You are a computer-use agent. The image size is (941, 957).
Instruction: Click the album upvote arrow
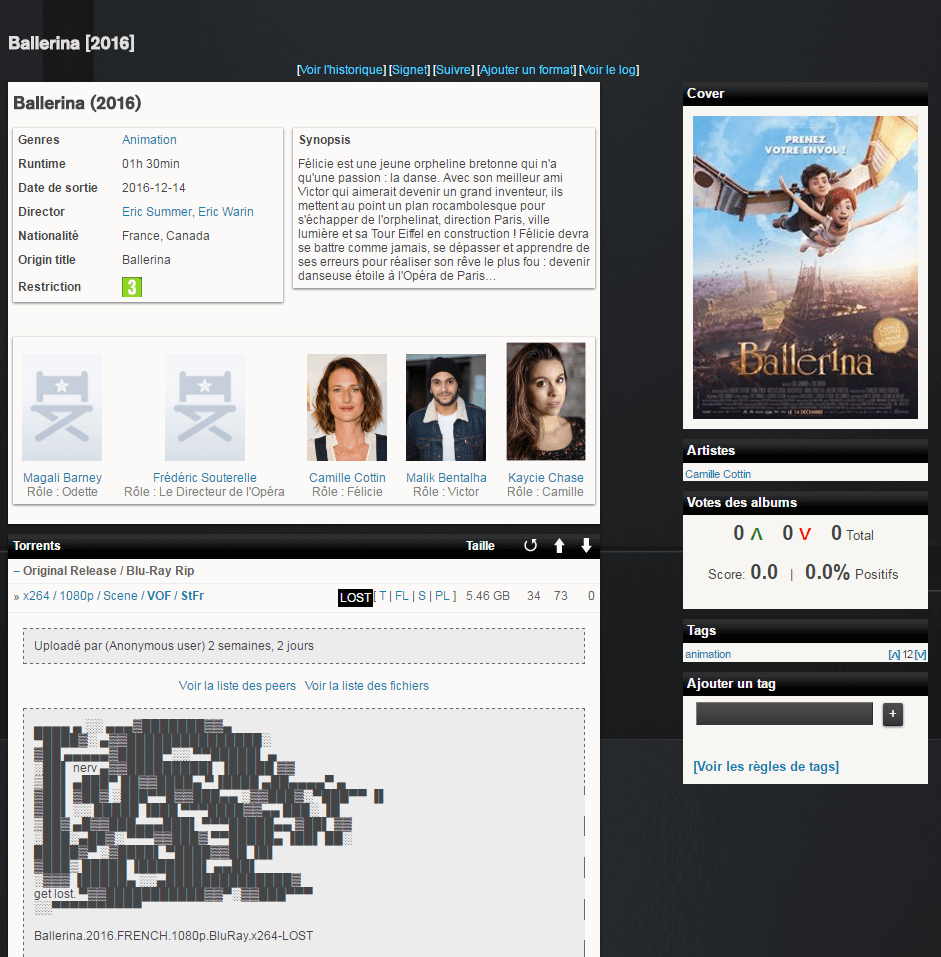tap(757, 534)
